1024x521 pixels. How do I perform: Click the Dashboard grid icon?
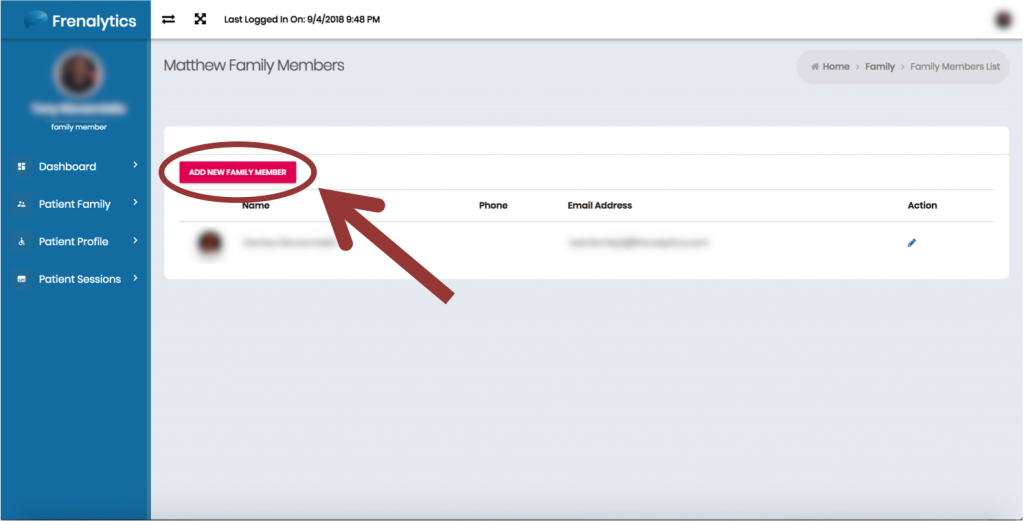pos(22,166)
